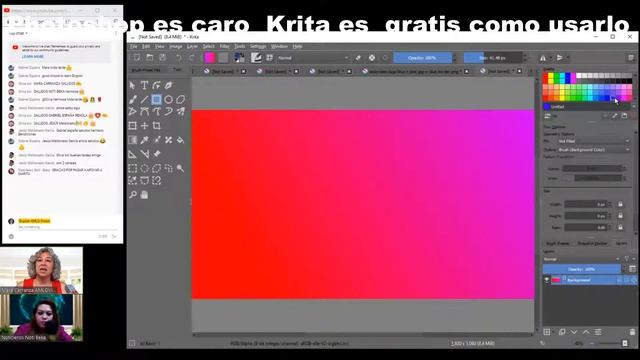Select the Transform tool
Screen dimensions: 640x360
coord(132,126)
